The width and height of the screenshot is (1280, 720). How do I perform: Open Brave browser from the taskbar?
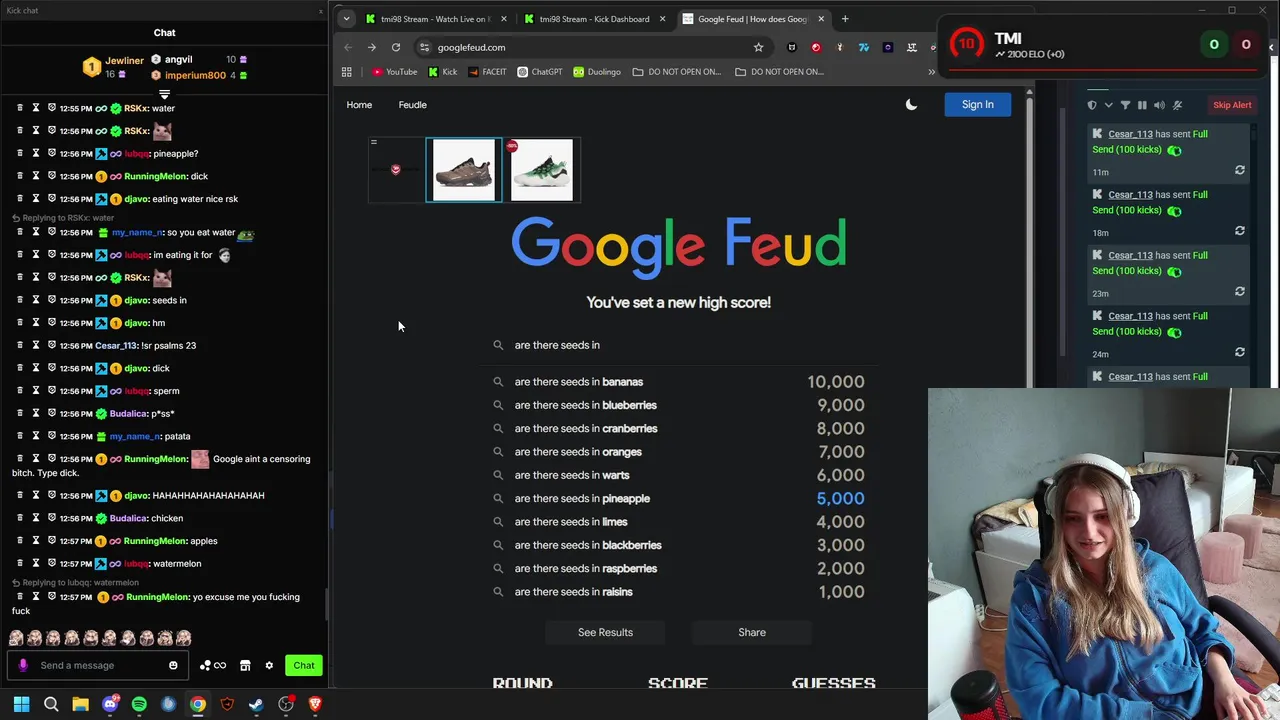315,704
